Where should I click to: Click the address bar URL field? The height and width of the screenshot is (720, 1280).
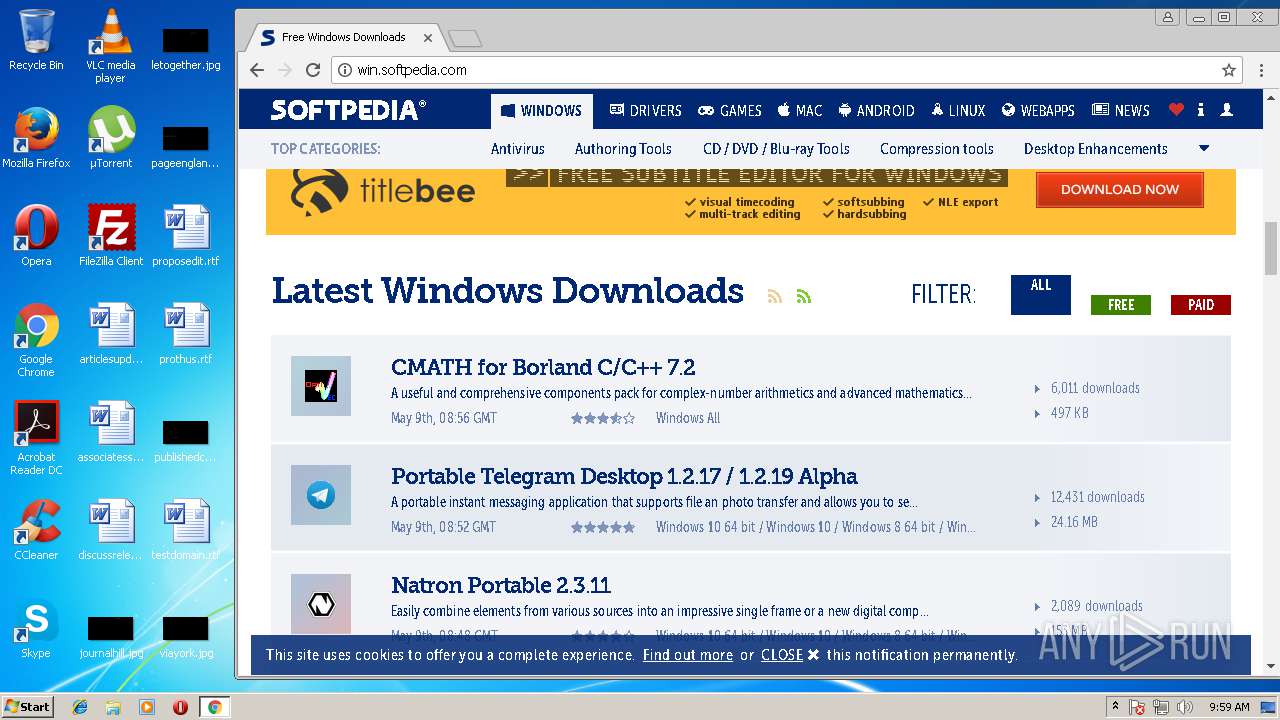coord(785,70)
